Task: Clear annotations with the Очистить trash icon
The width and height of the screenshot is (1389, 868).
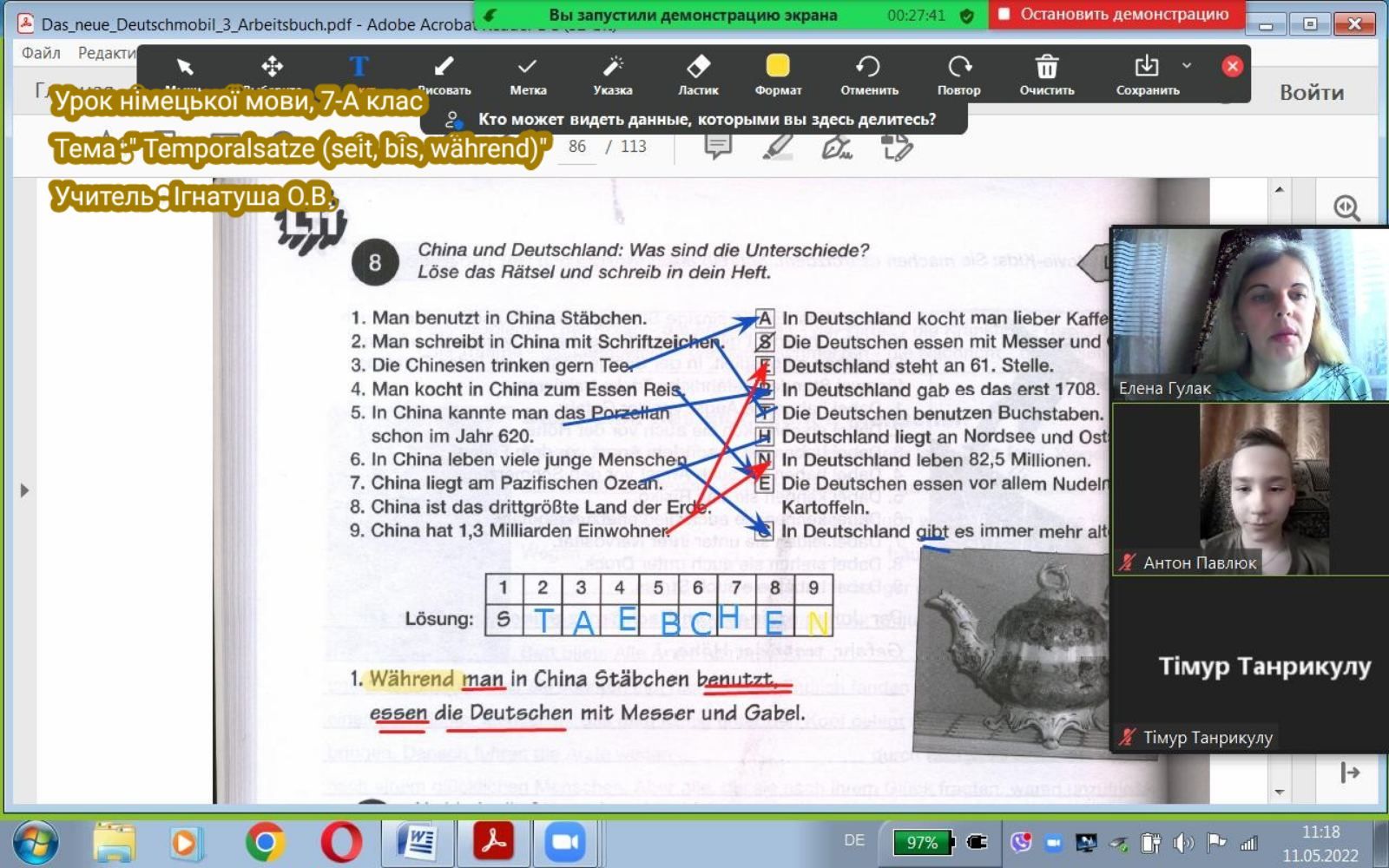Action: [x=1047, y=68]
